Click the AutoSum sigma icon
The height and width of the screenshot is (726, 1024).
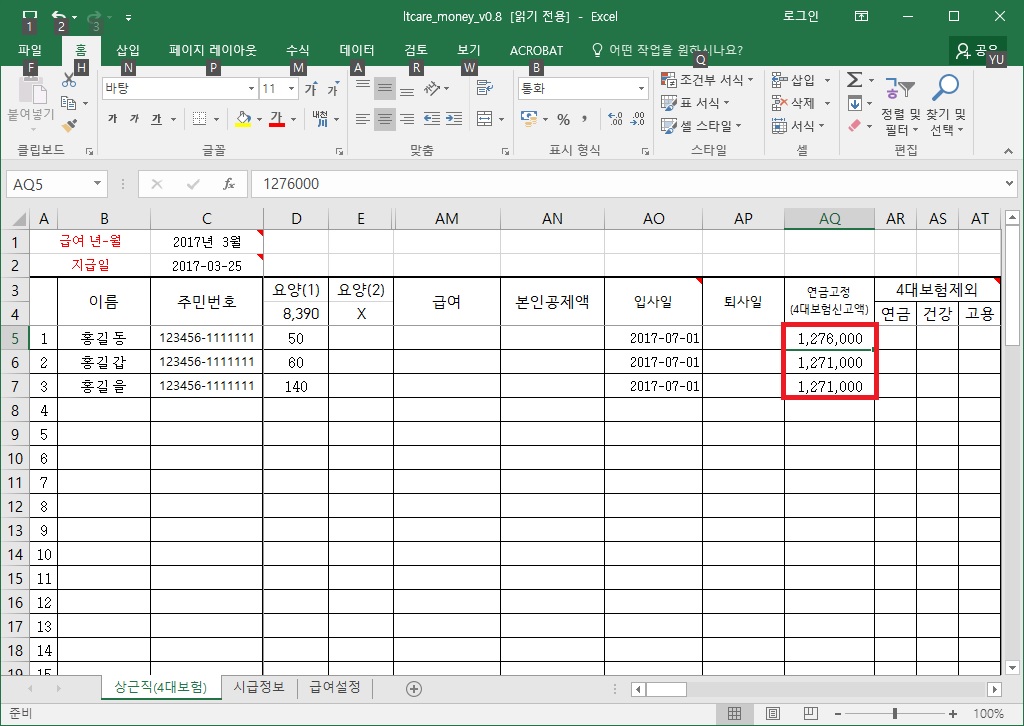click(x=854, y=80)
